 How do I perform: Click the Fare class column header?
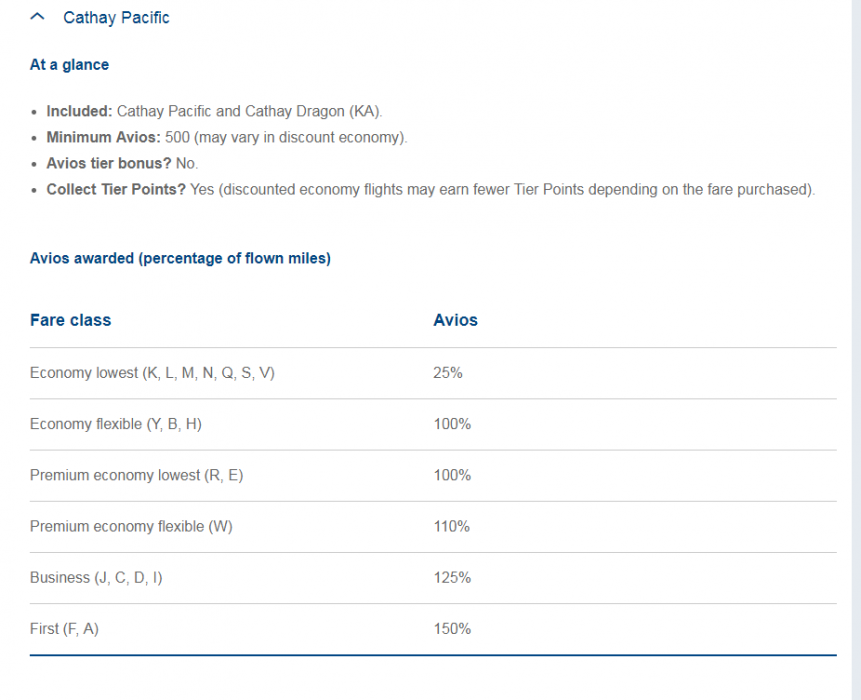70,321
